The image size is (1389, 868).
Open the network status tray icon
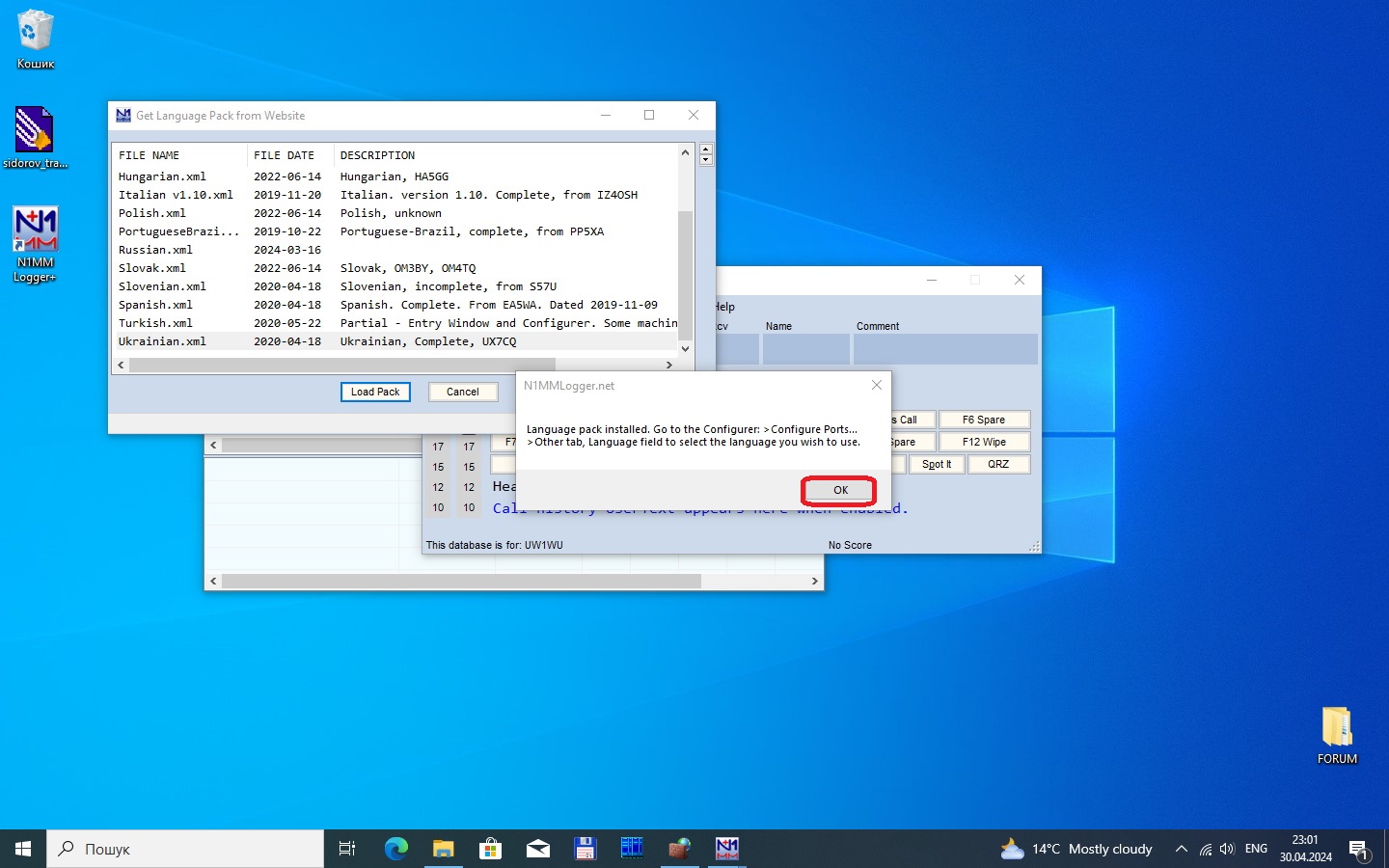[1205, 849]
